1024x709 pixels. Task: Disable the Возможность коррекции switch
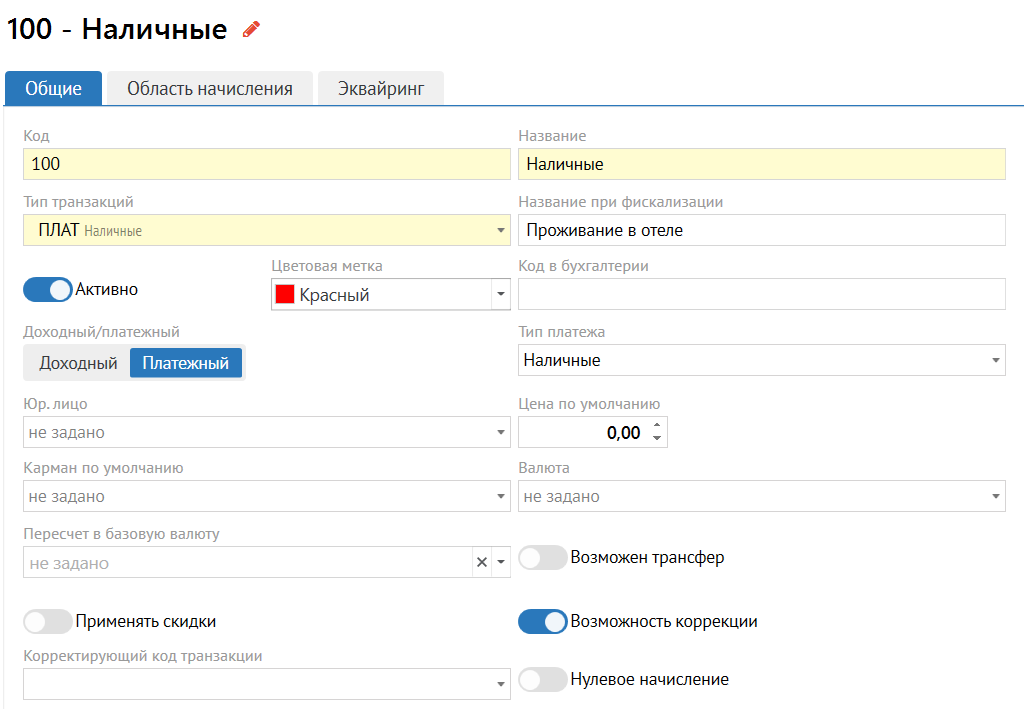[x=542, y=622]
